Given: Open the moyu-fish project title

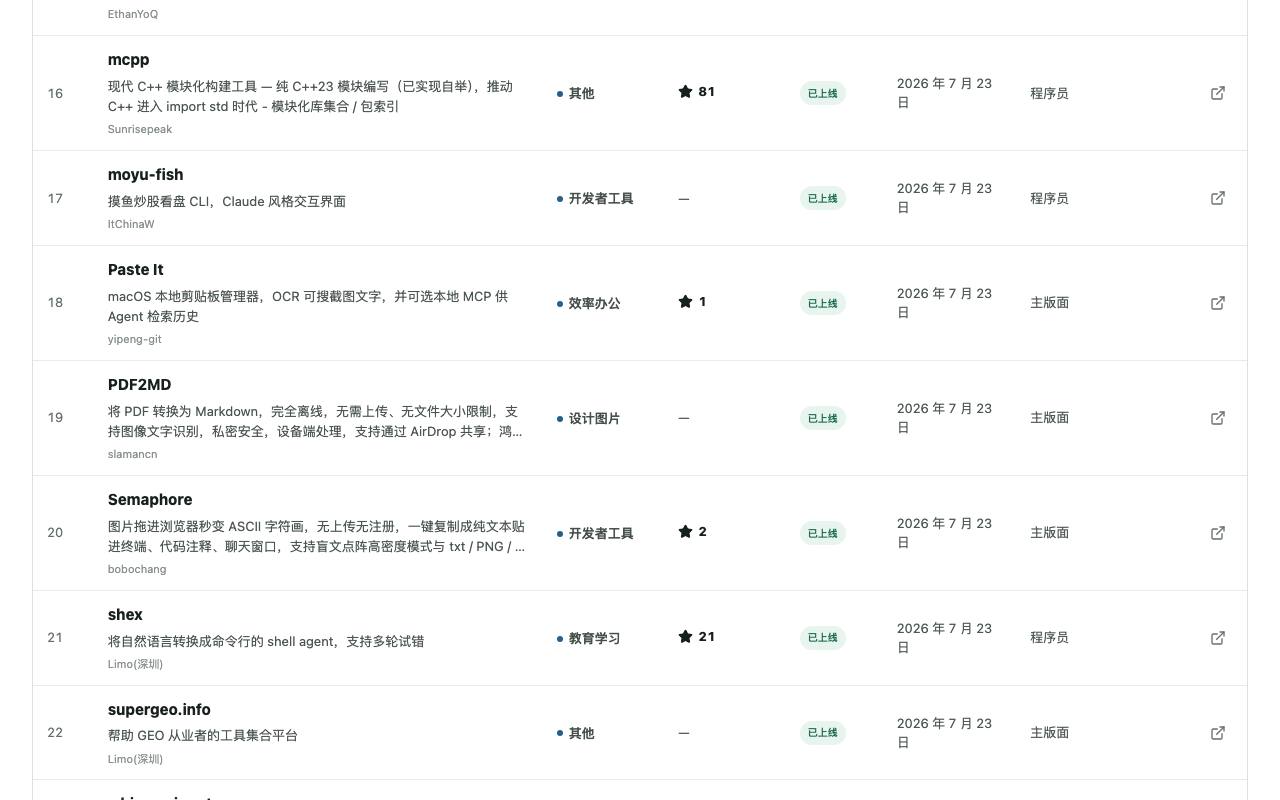Looking at the screenshot, I should [145, 175].
